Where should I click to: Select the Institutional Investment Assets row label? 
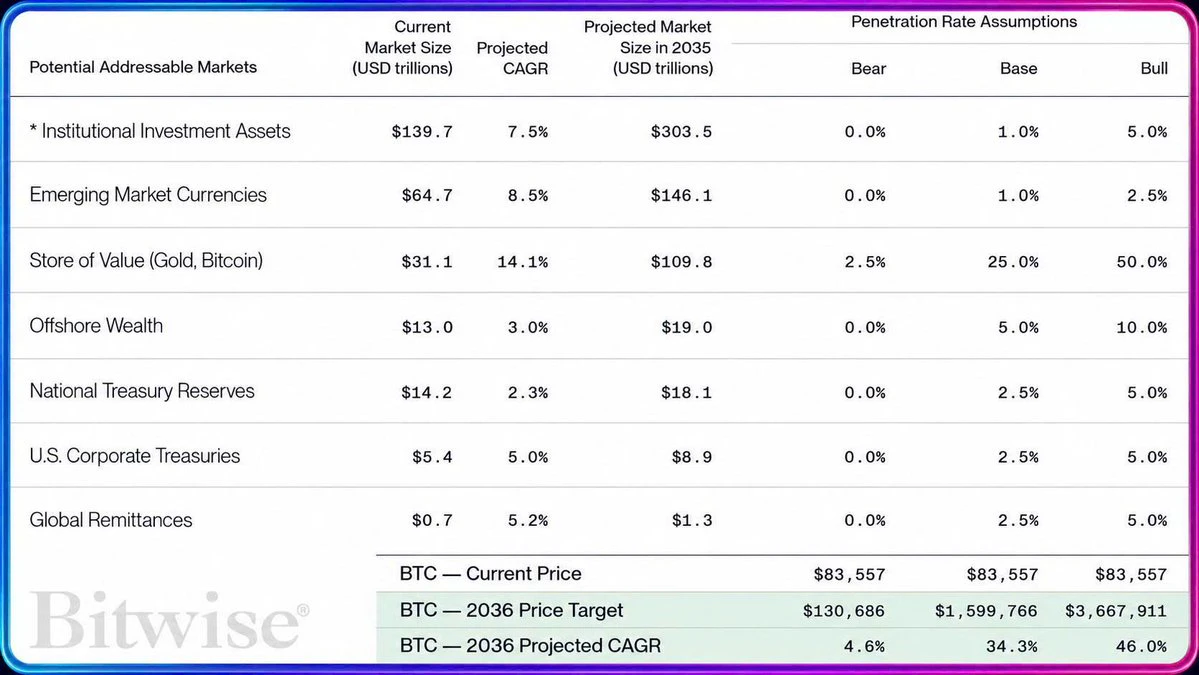tap(160, 131)
